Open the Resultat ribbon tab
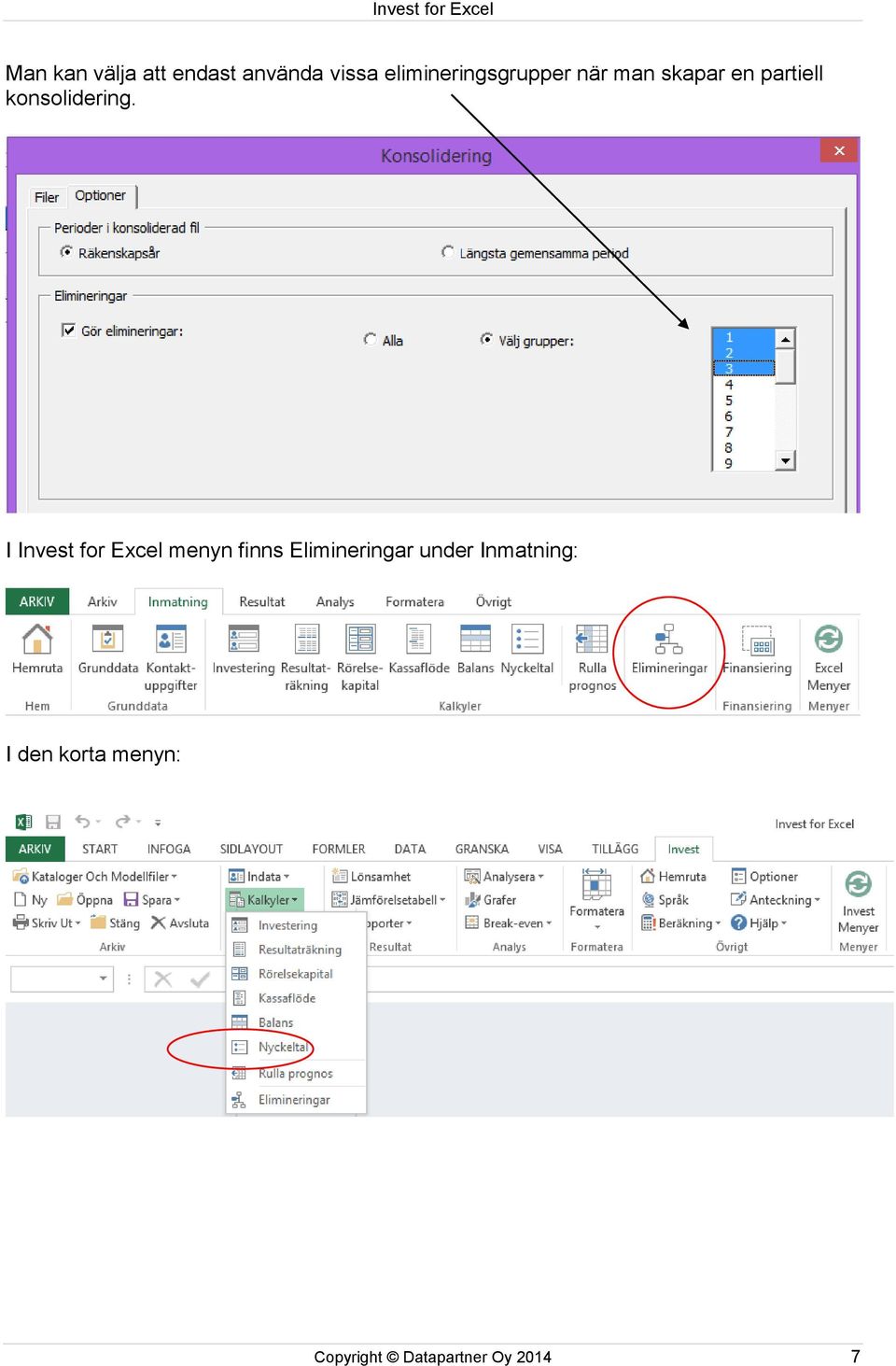Viewport: 896px width, 1366px height. click(261, 602)
